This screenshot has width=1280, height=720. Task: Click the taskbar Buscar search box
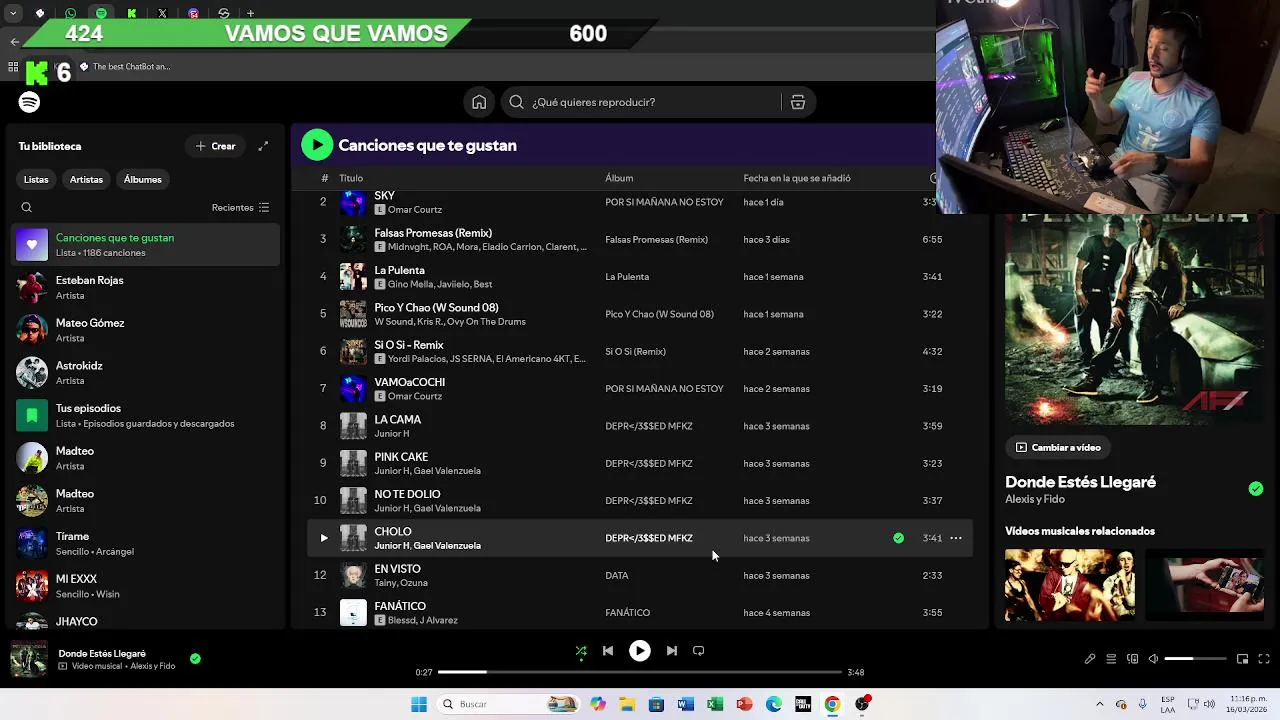[x=508, y=704]
